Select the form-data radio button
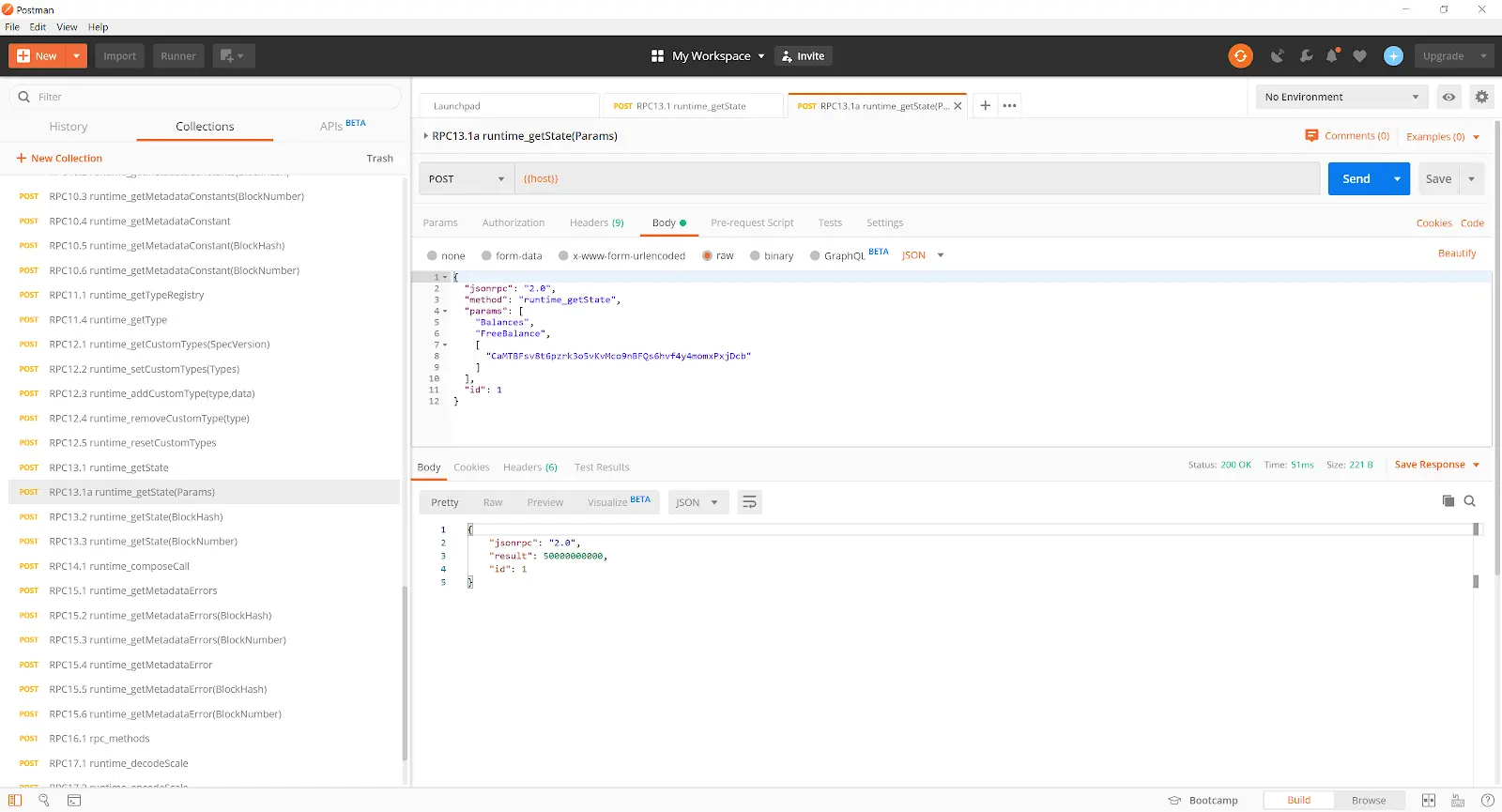The height and width of the screenshot is (812, 1502). (x=486, y=255)
